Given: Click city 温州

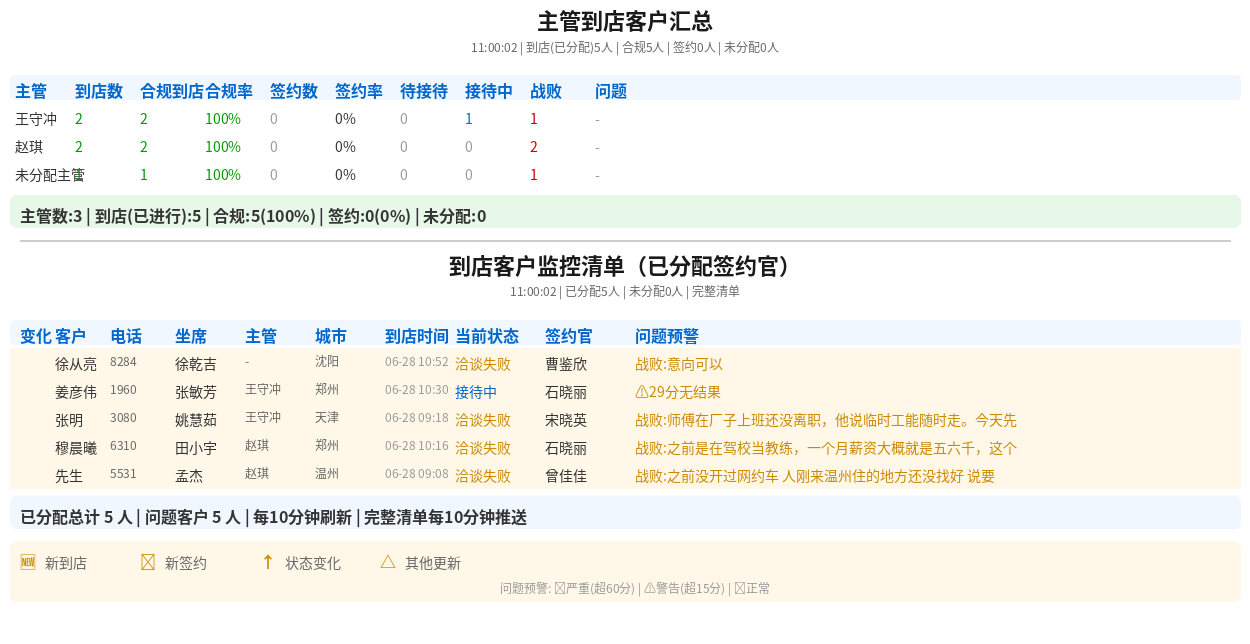Looking at the screenshot, I should [x=327, y=473].
